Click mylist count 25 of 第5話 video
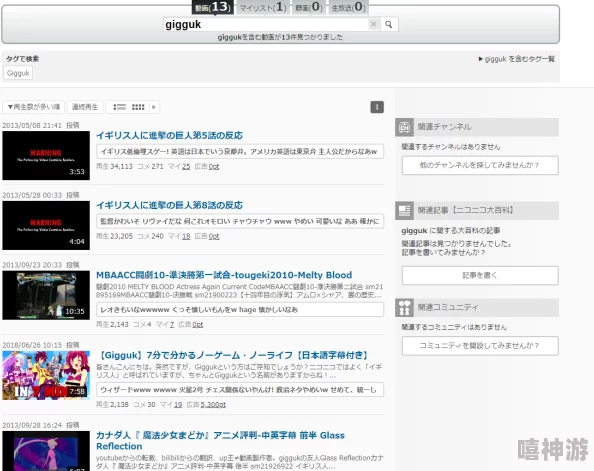Viewport: 594px width, 471px height. 186,166
